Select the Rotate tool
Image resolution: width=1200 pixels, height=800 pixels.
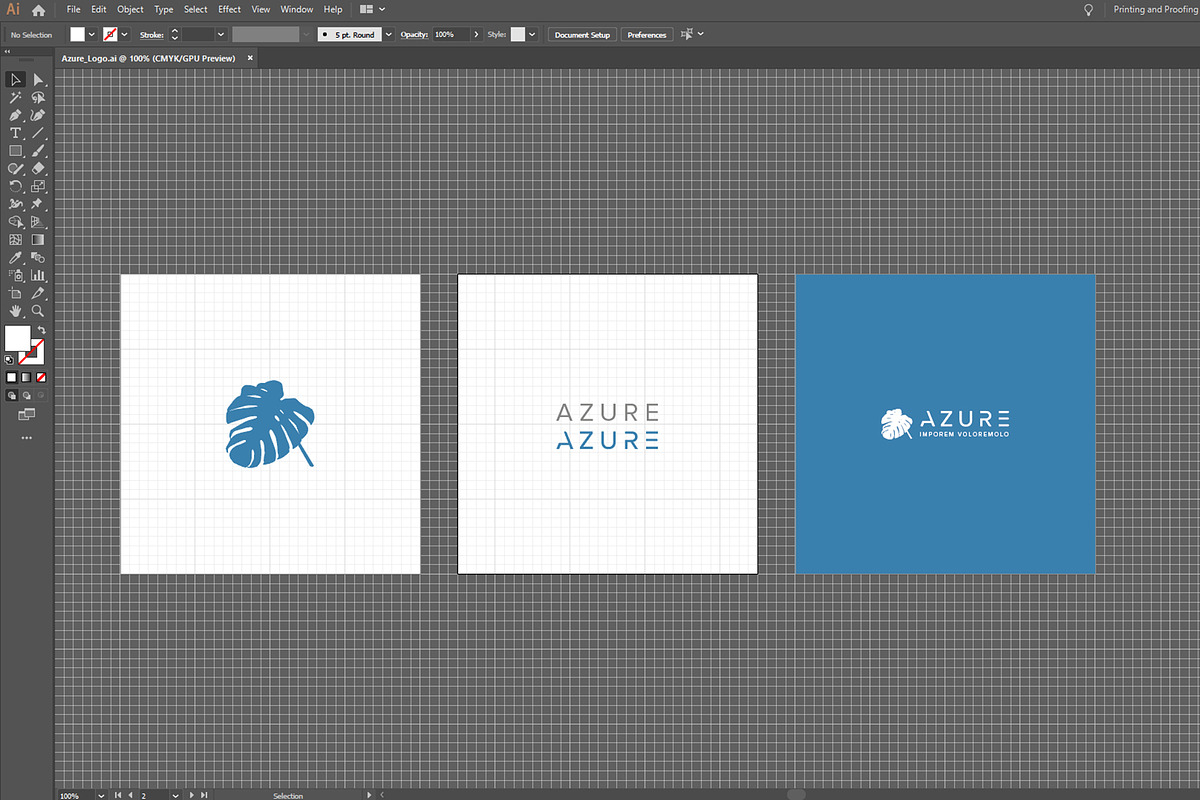point(16,186)
